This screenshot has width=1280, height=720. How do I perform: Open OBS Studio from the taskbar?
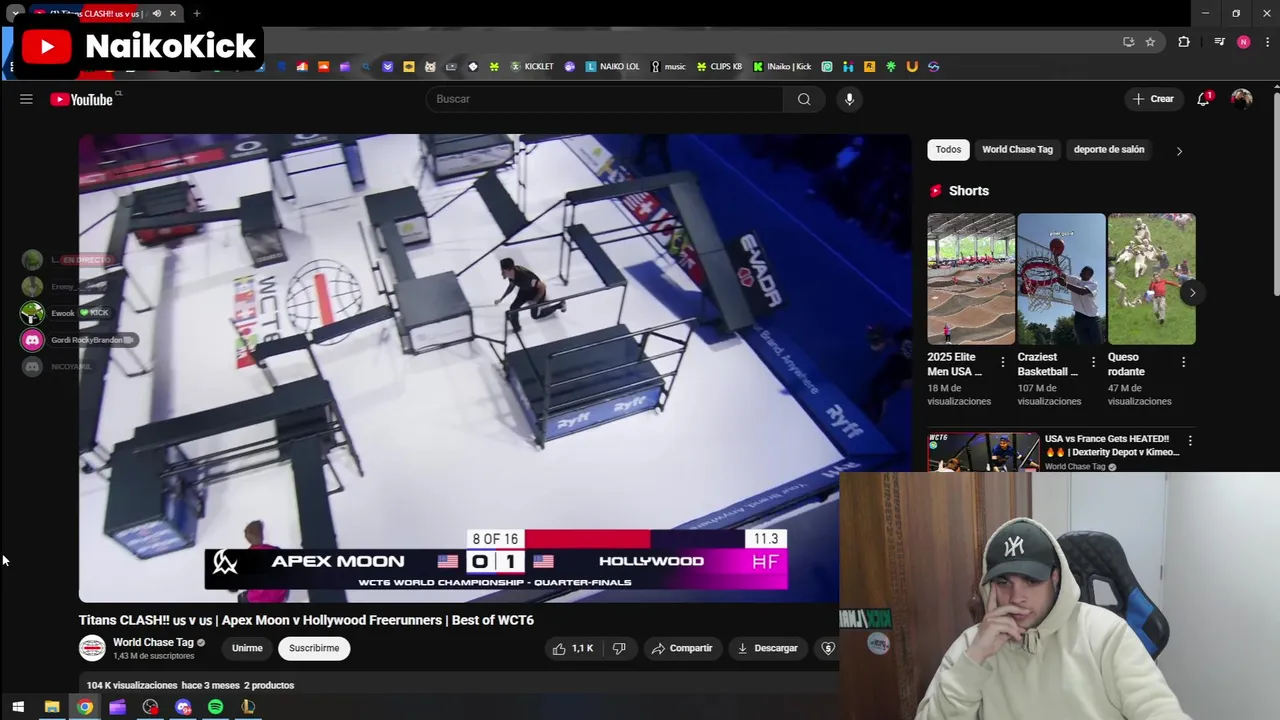150,707
